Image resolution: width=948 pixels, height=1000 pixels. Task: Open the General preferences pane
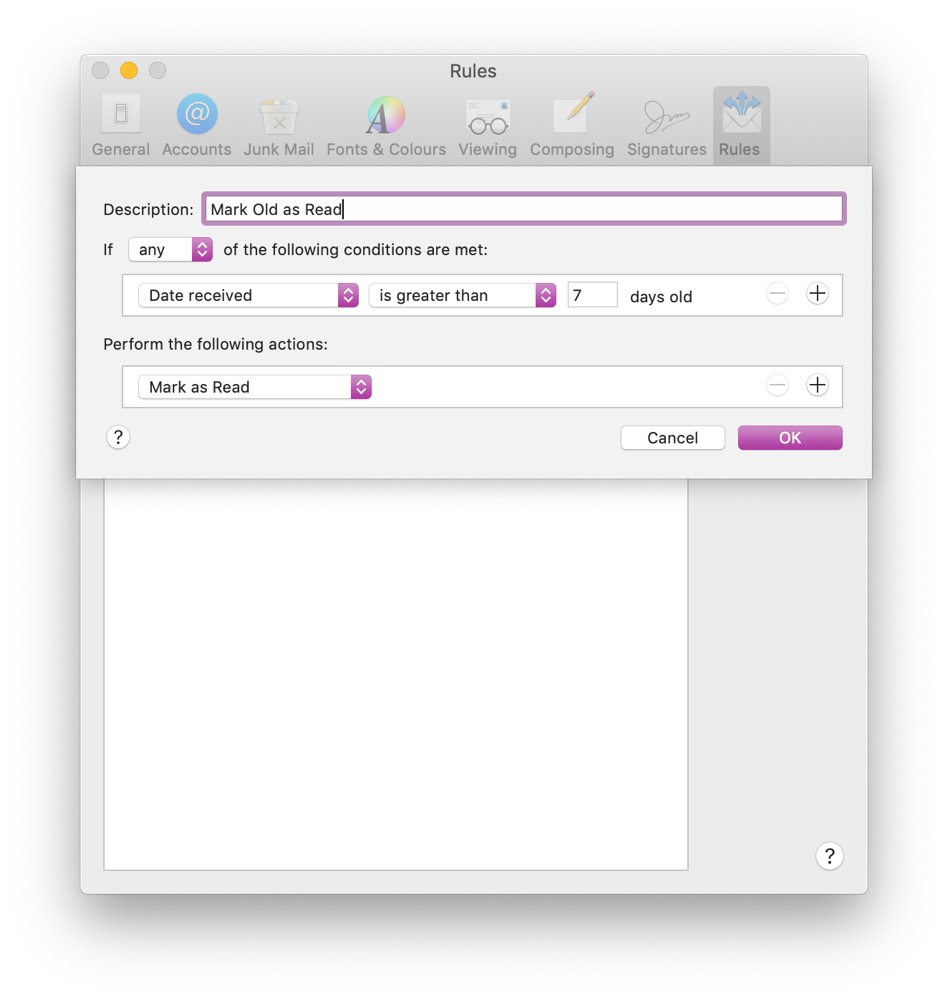(121, 126)
